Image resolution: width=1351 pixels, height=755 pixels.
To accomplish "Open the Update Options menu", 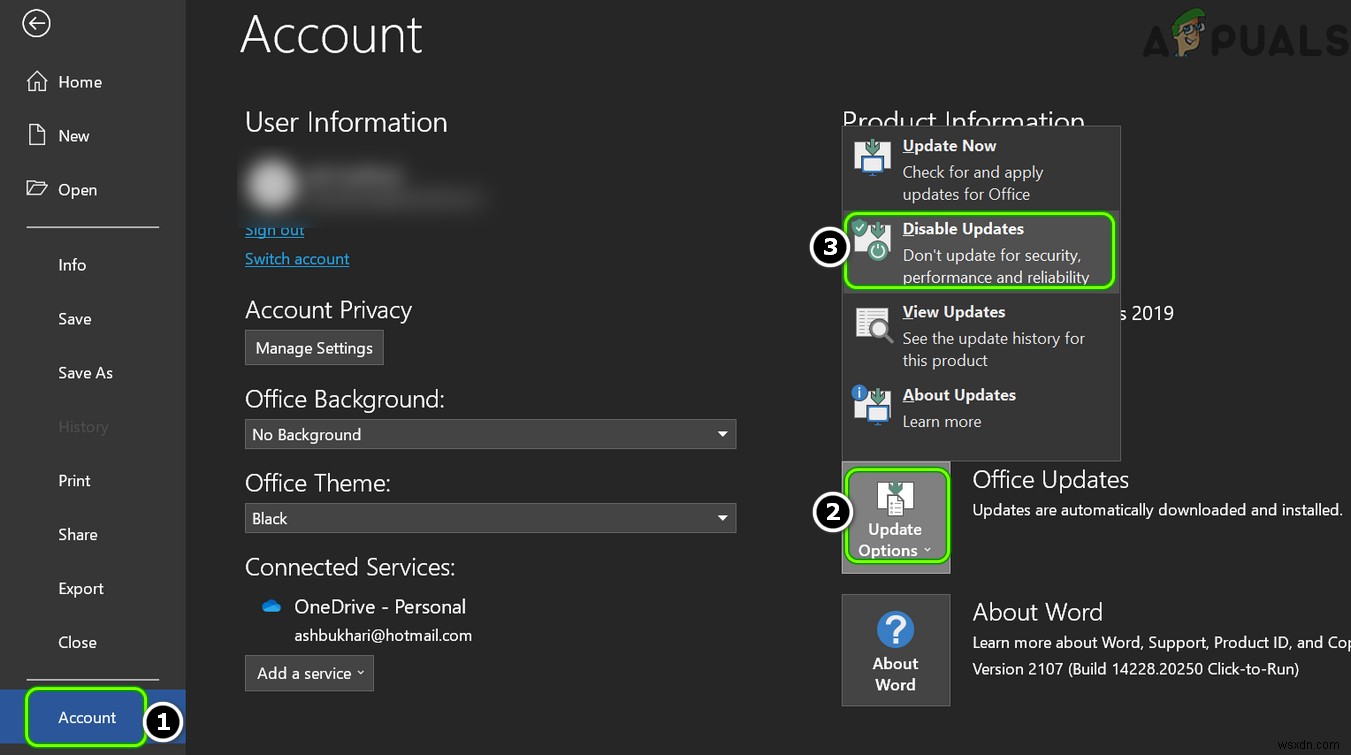I will (x=895, y=517).
